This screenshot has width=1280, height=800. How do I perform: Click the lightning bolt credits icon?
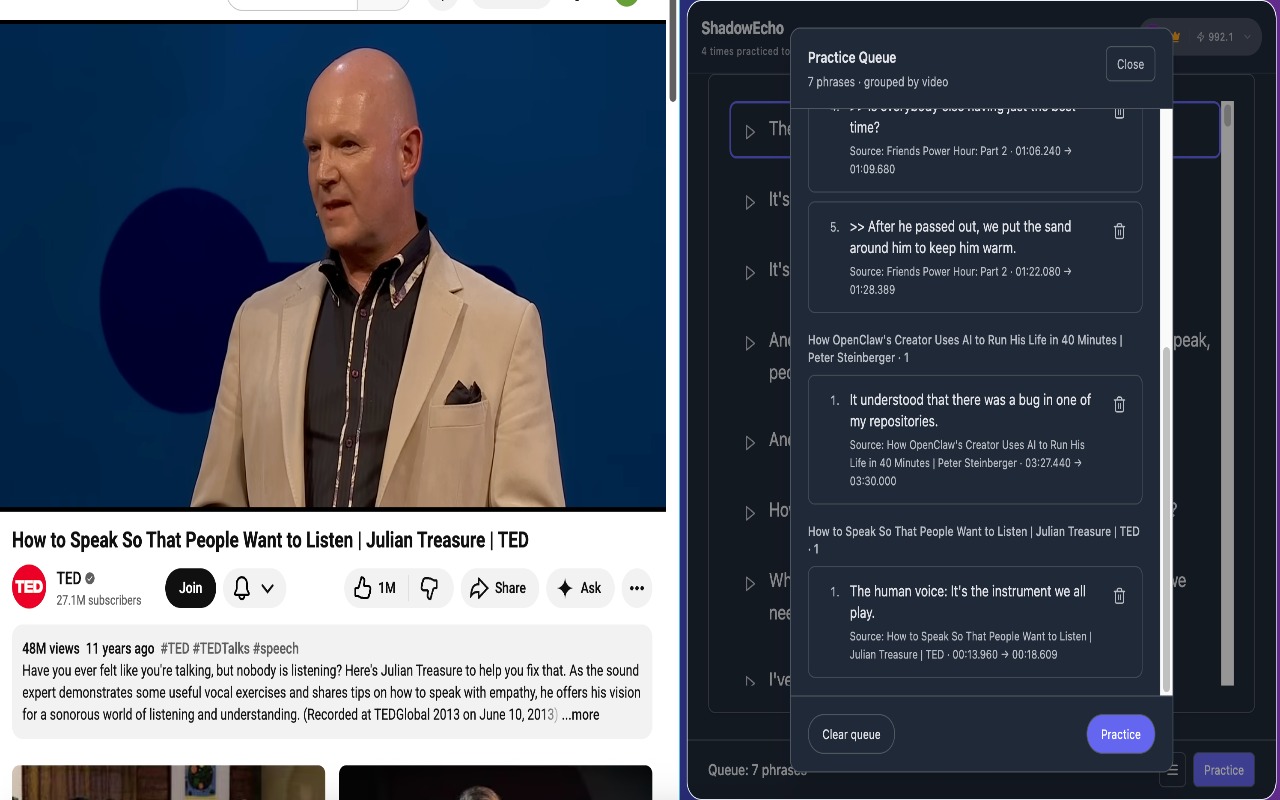(1200, 37)
